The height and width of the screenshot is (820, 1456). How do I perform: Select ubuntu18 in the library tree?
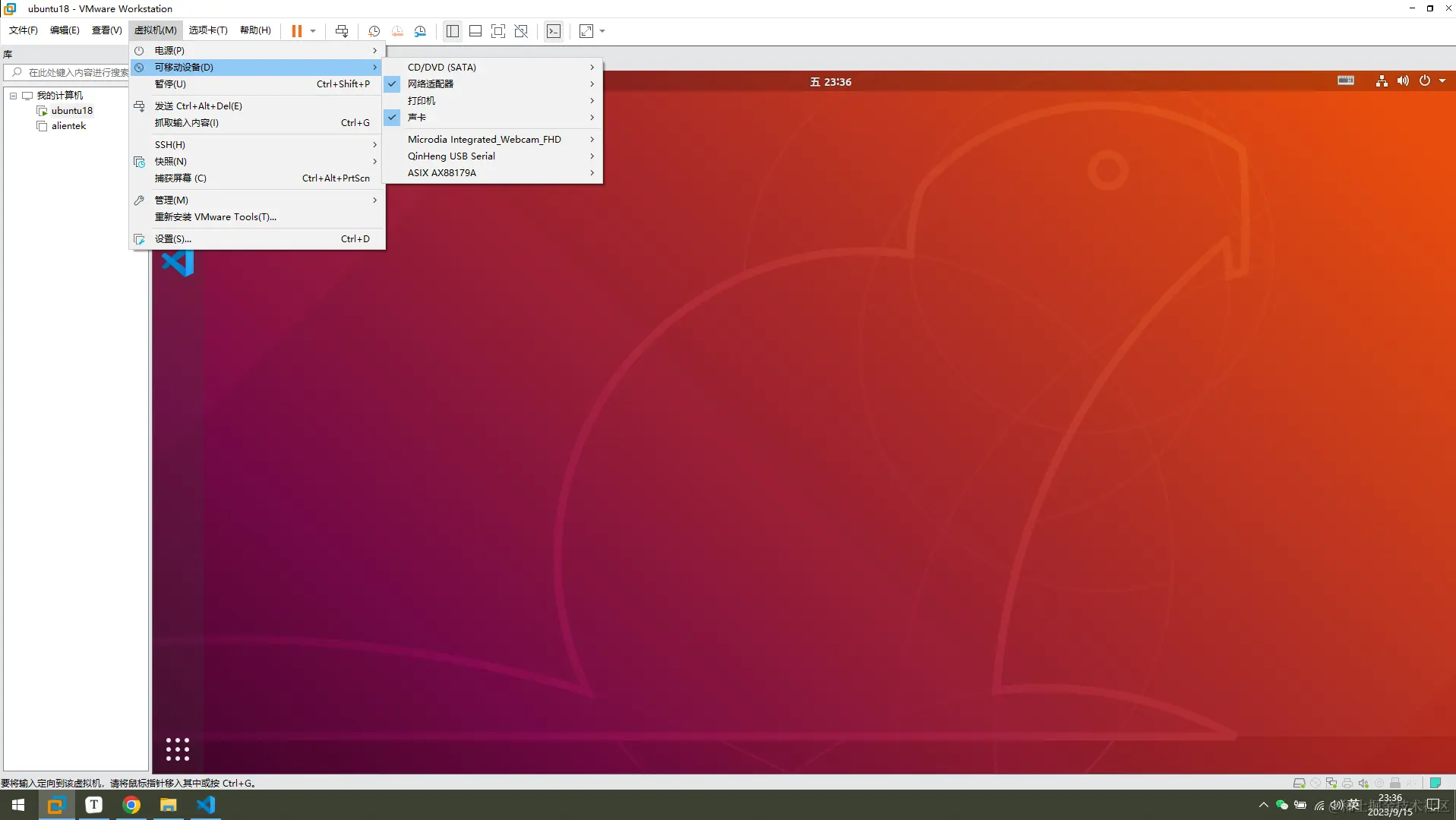pyautogui.click(x=71, y=111)
